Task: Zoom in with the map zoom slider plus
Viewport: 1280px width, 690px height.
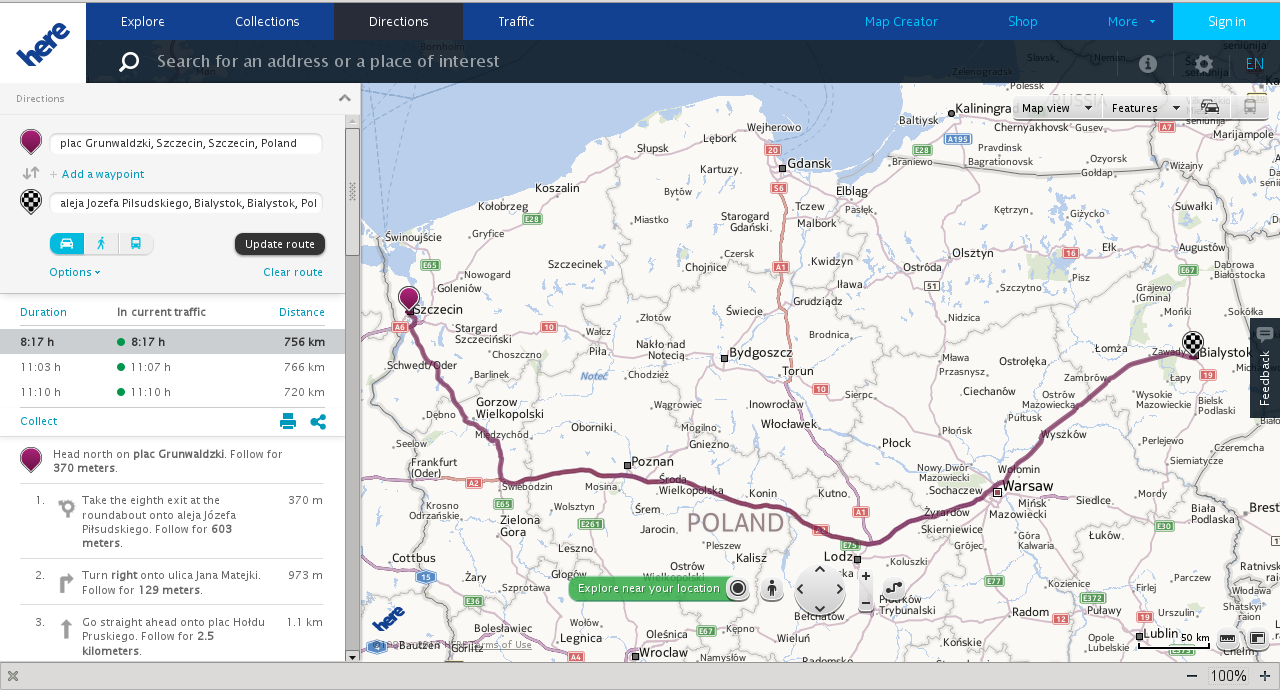Action: (866, 576)
